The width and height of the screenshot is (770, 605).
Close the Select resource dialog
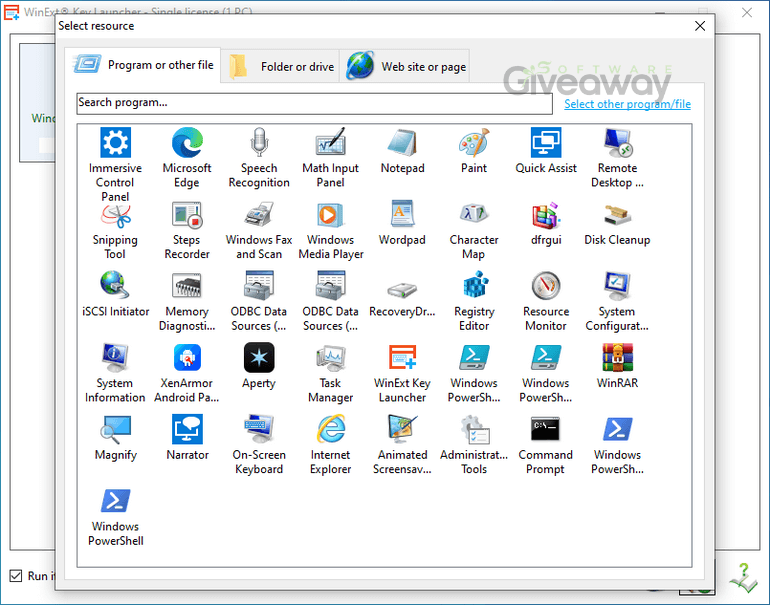[x=700, y=26]
